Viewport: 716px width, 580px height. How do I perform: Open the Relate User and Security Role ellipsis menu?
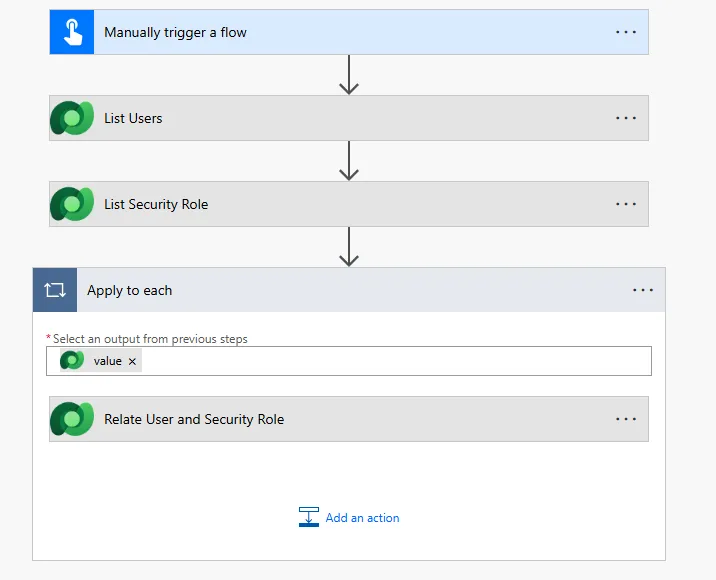626,419
